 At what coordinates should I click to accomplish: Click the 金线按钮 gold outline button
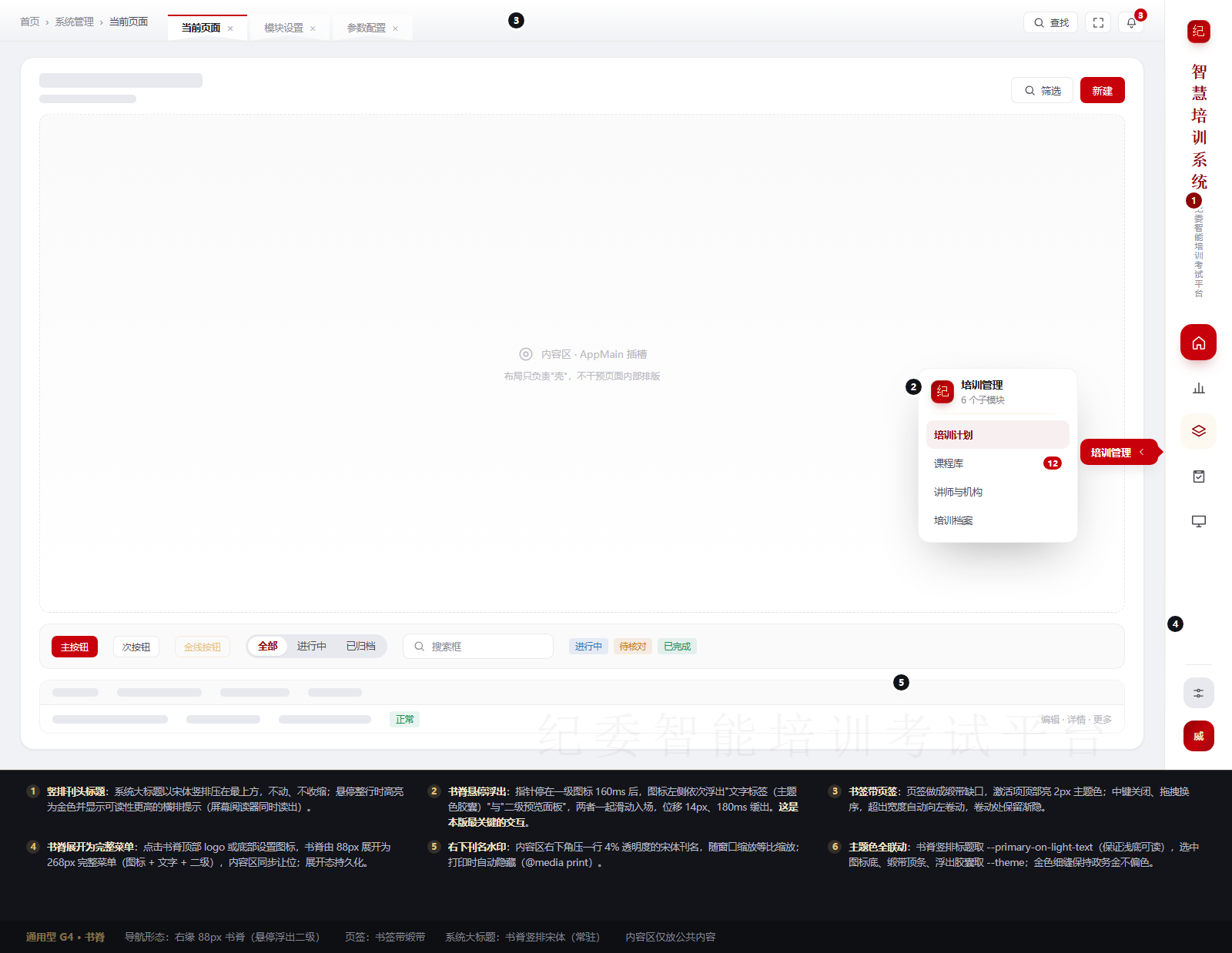203,647
